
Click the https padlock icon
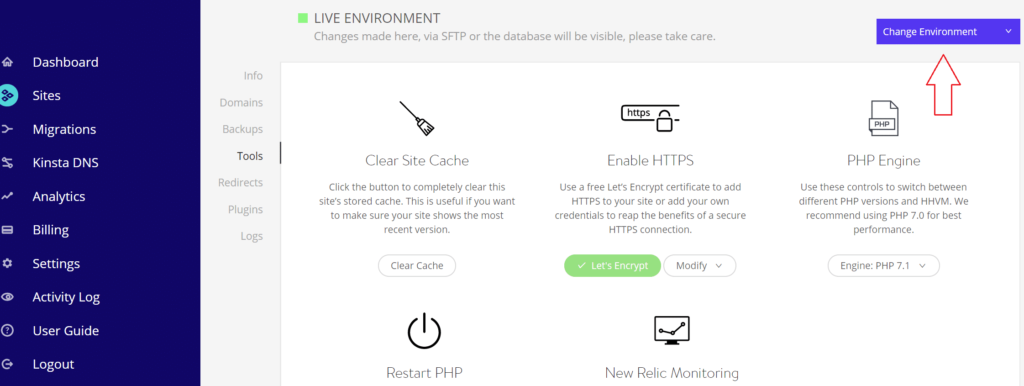tap(650, 118)
